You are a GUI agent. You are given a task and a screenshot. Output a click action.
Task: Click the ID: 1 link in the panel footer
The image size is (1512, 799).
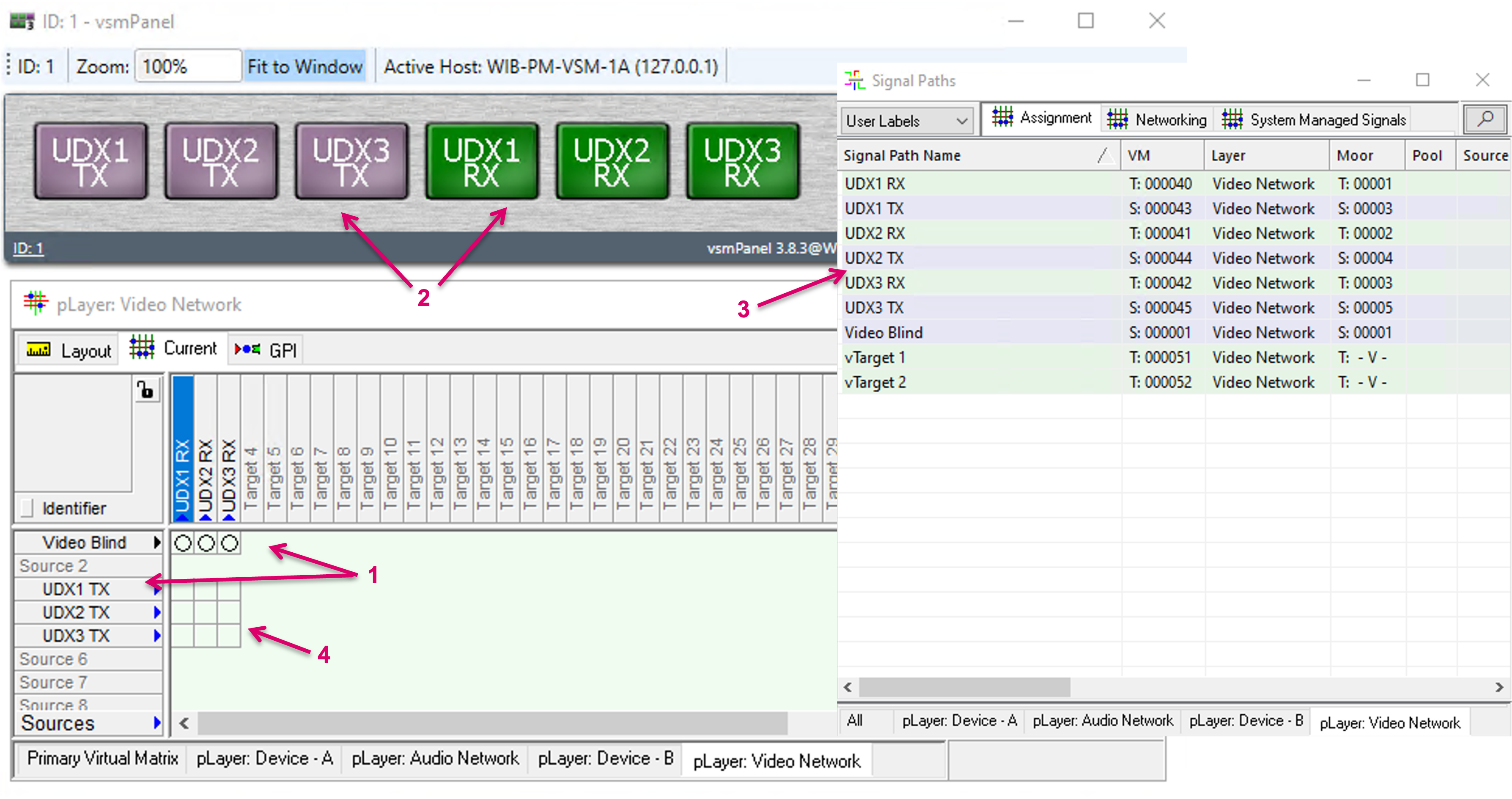coord(28,248)
